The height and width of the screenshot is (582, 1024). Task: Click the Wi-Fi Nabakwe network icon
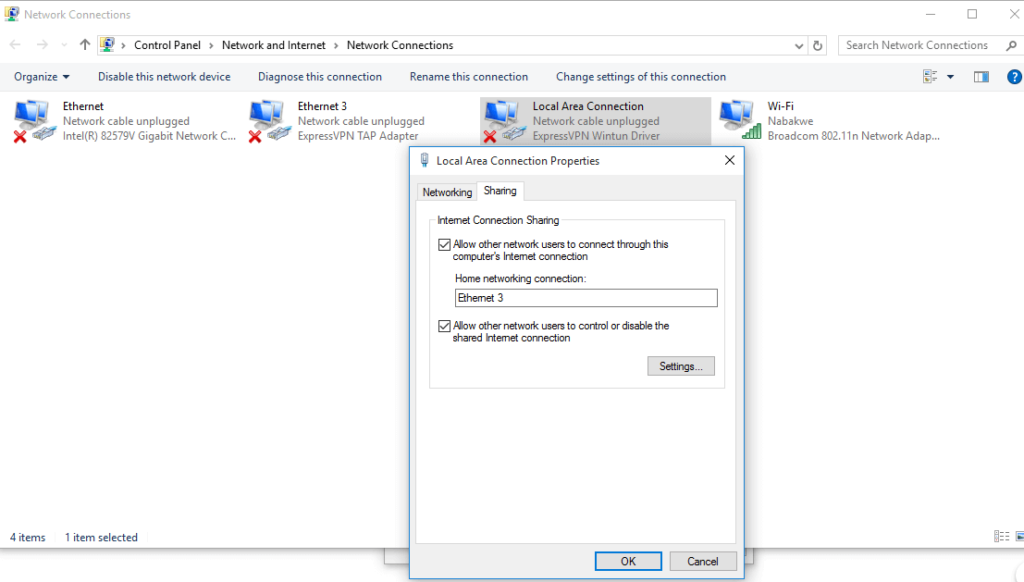tap(737, 120)
